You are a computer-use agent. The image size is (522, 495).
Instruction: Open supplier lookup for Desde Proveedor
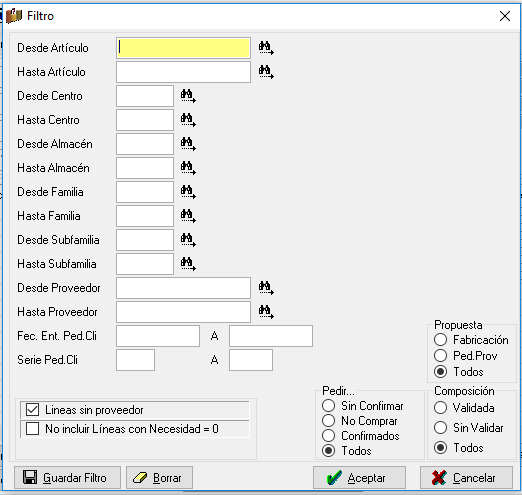coord(266,288)
